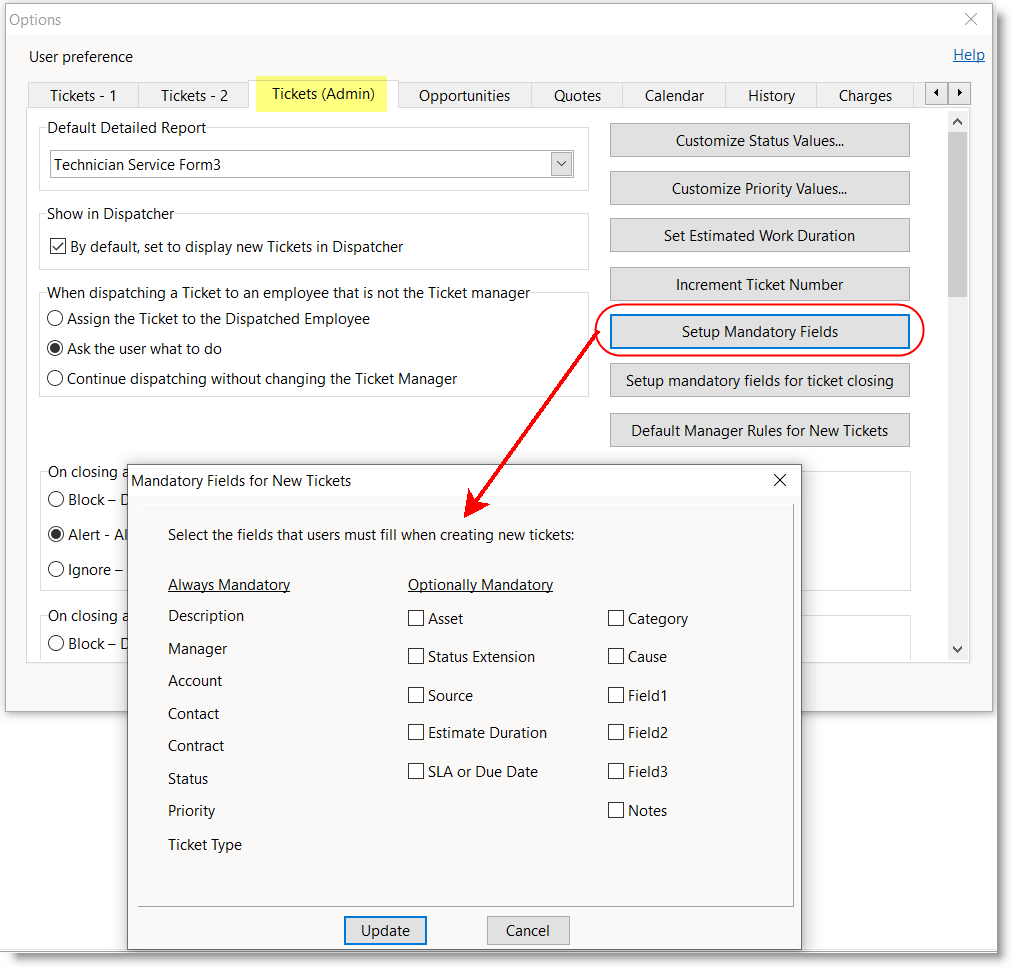Select Assign the Ticket to the Dispatched Employee
This screenshot has height=969, width=1013.
pyautogui.click(x=55, y=319)
